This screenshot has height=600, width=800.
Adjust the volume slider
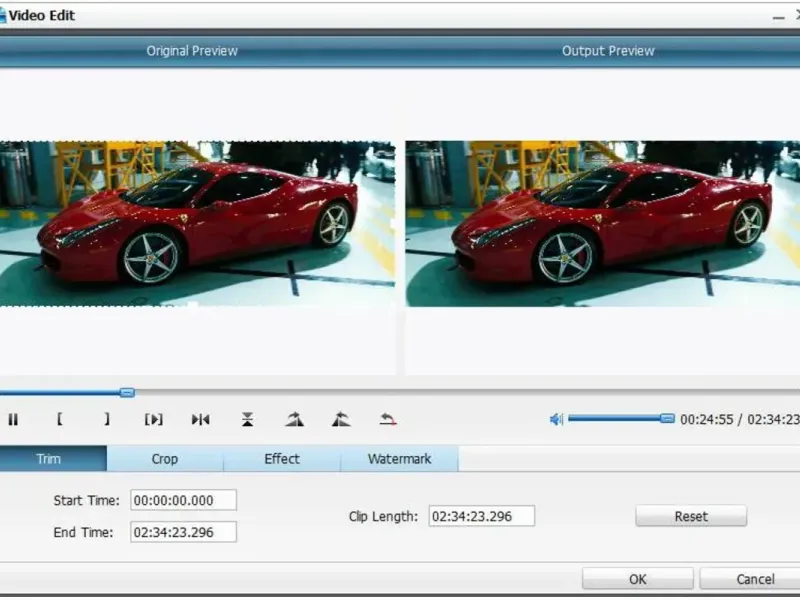click(x=667, y=419)
